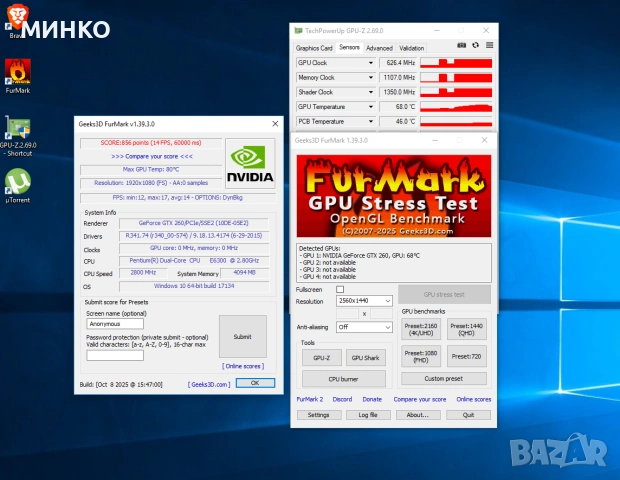
Task: Run the Preset:2160 (4K/UHD) benchmark
Action: click(x=421, y=329)
